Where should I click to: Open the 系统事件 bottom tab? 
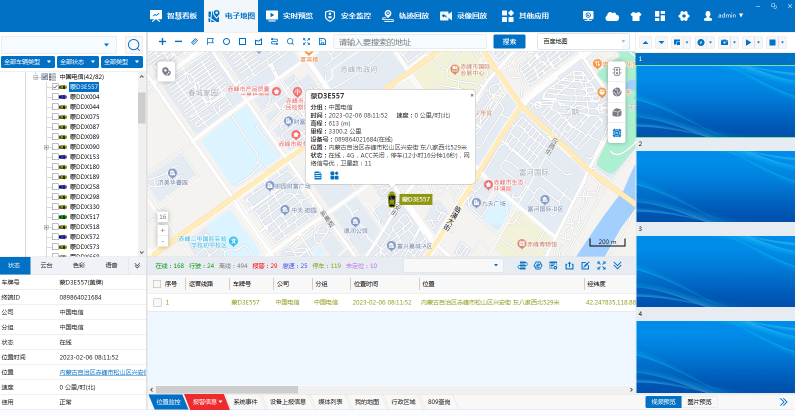pyautogui.click(x=245, y=401)
